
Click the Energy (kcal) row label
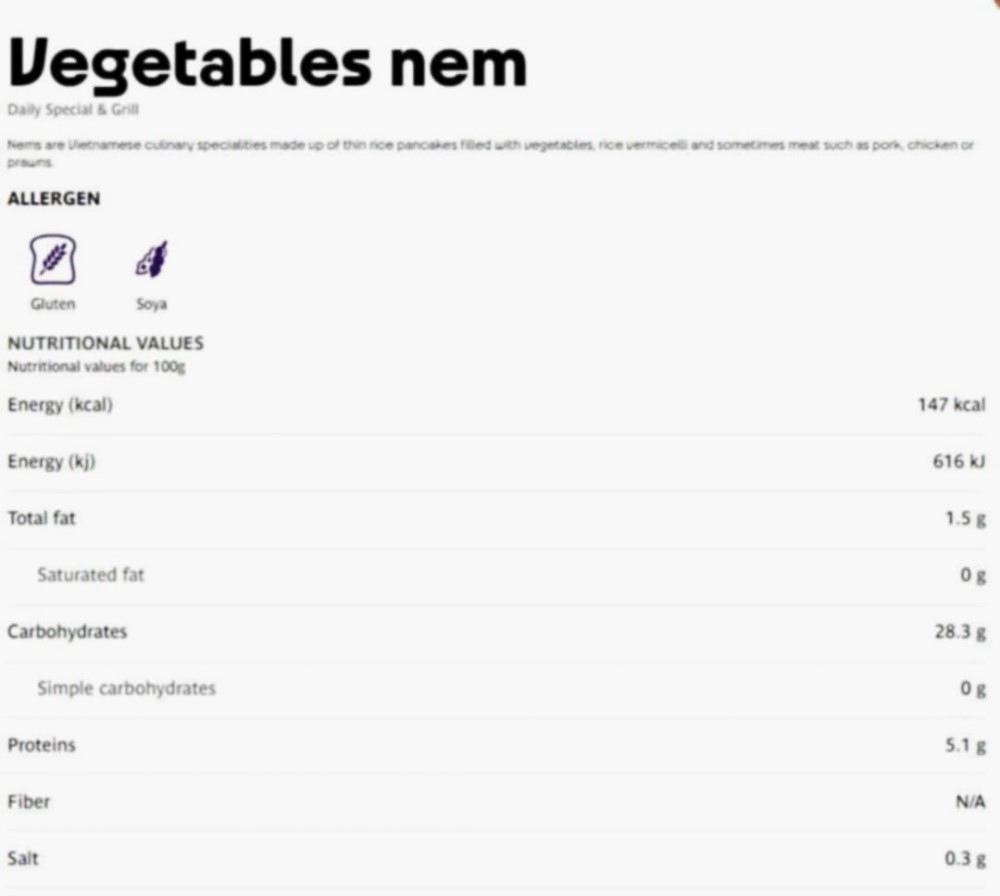pyautogui.click(x=60, y=405)
